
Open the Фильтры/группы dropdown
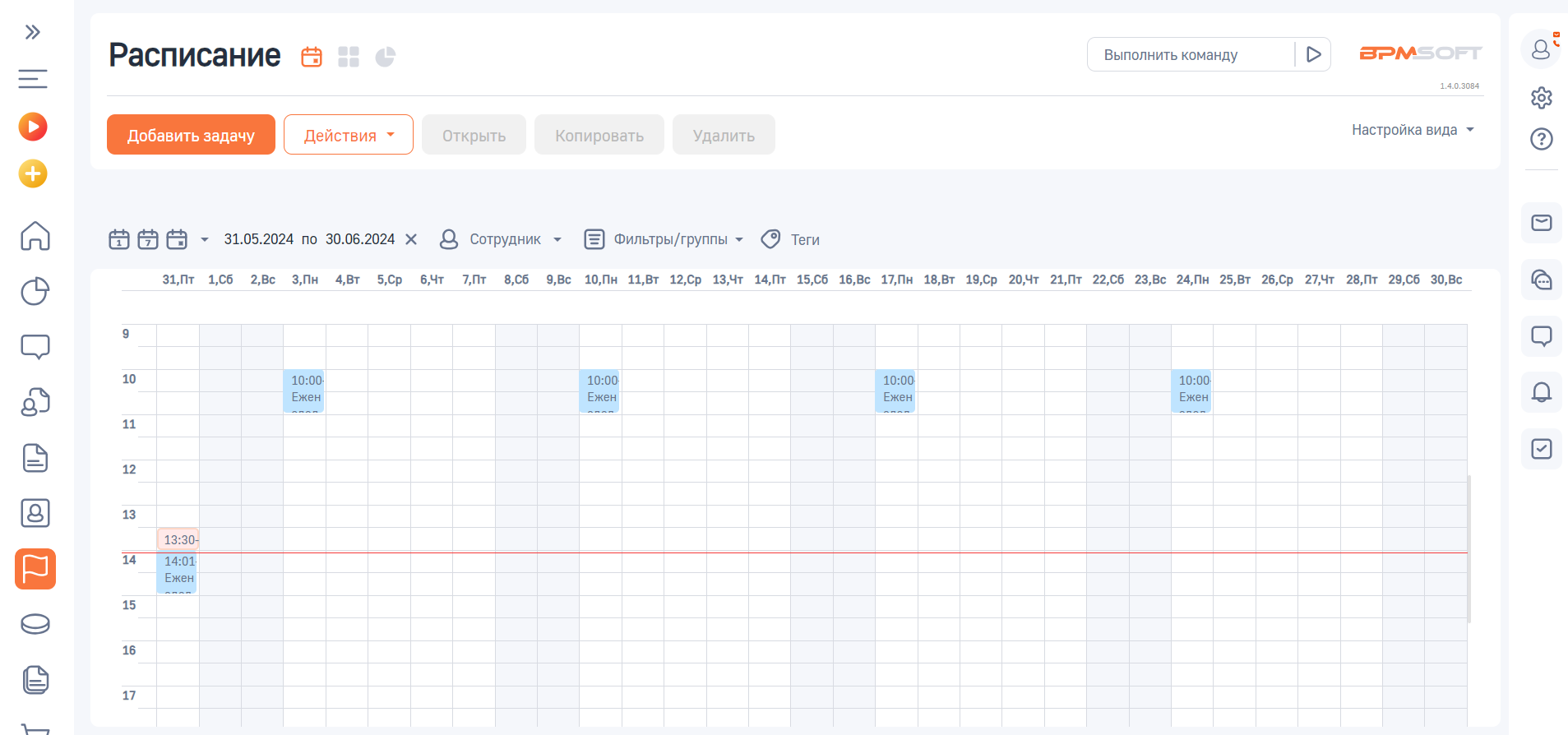click(x=664, y=239)
